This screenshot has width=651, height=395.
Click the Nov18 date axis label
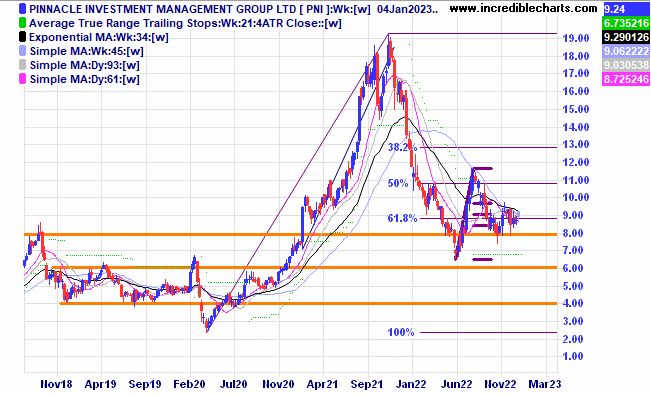[x=56, y=384]
